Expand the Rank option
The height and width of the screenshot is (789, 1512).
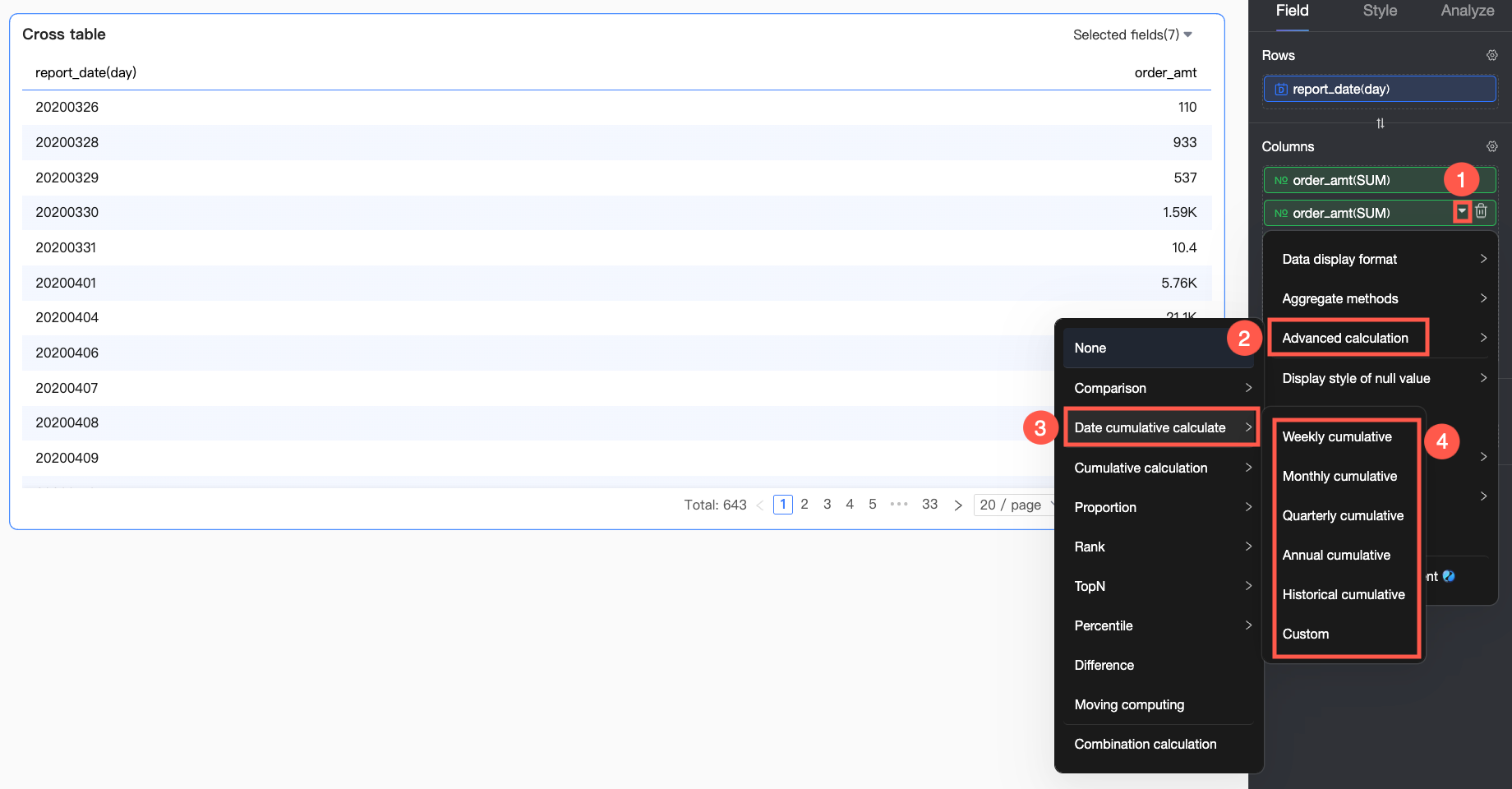[x=1159, y=547]
